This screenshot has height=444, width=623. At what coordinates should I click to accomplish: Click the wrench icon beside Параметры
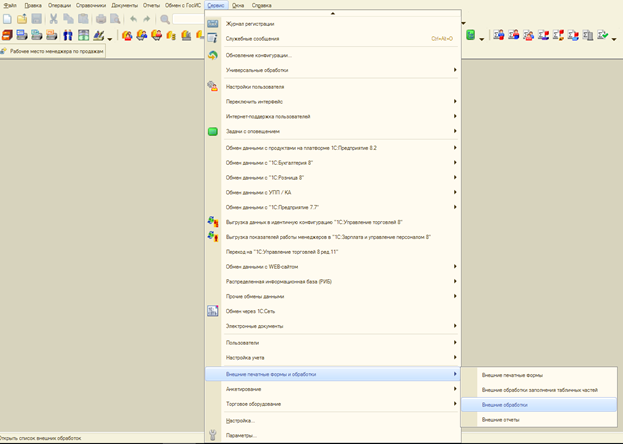[x=213, y=435]
